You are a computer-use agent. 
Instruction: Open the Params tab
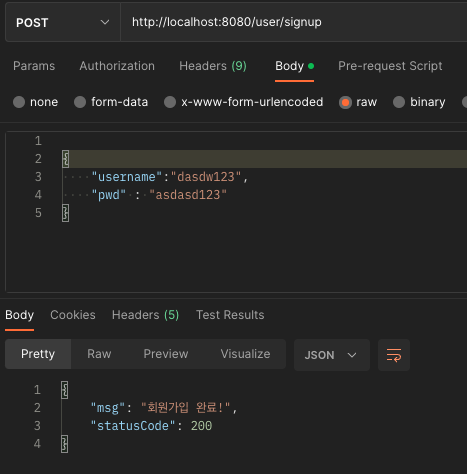(34, 66)
